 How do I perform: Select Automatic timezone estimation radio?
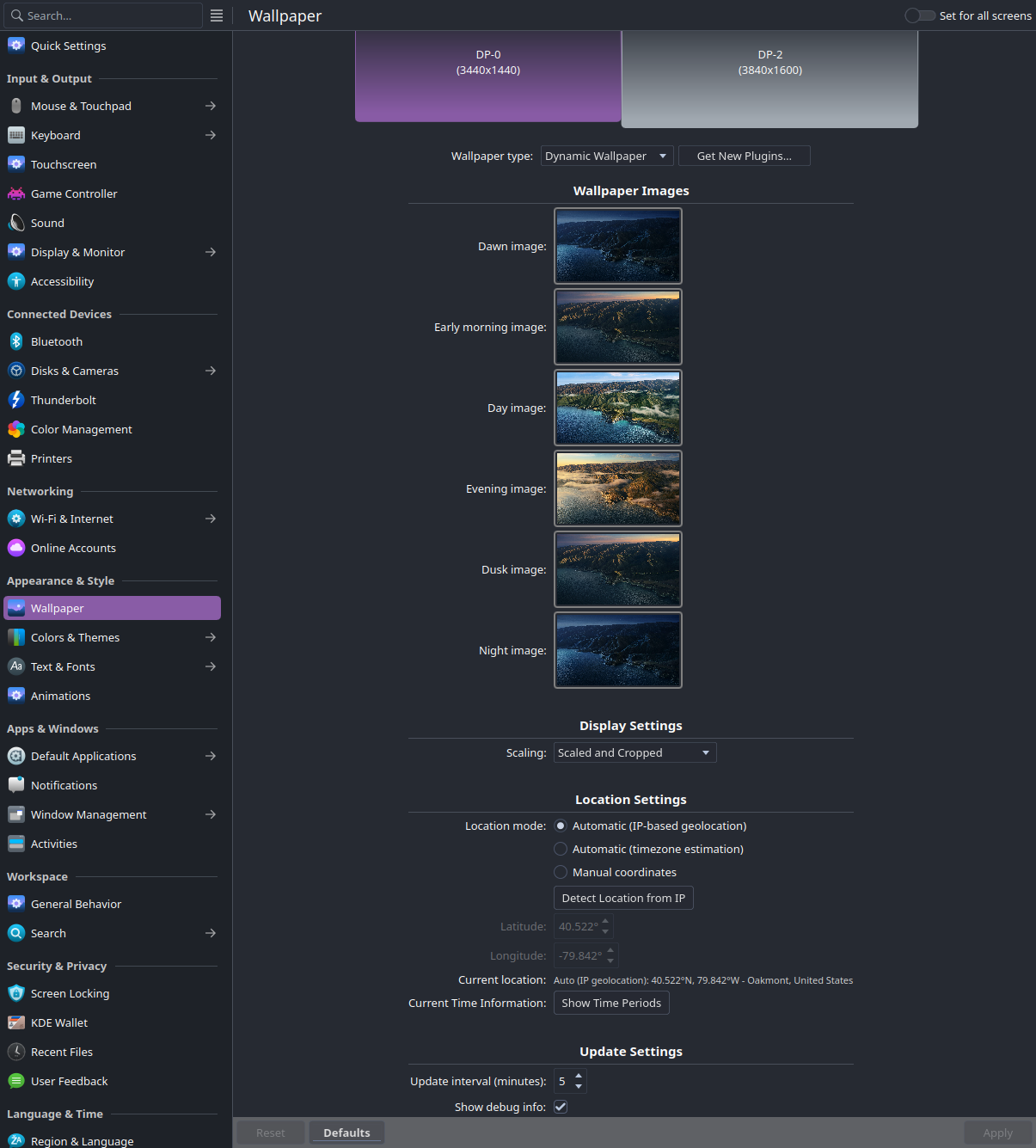tap(561, 849)
